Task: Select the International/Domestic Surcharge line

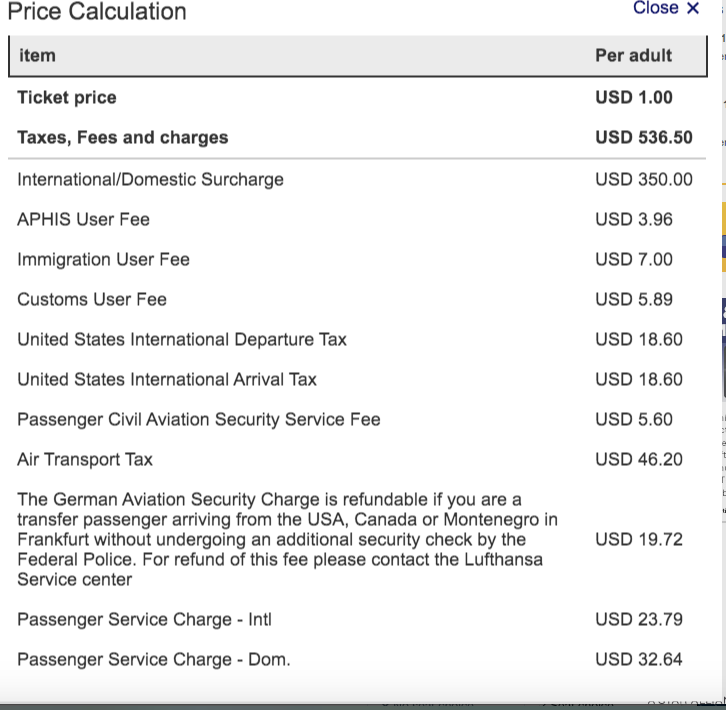Action: click(357, 179)
